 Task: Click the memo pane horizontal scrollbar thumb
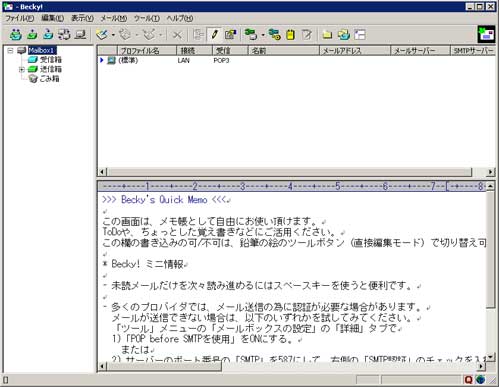(x=164, y=367)
